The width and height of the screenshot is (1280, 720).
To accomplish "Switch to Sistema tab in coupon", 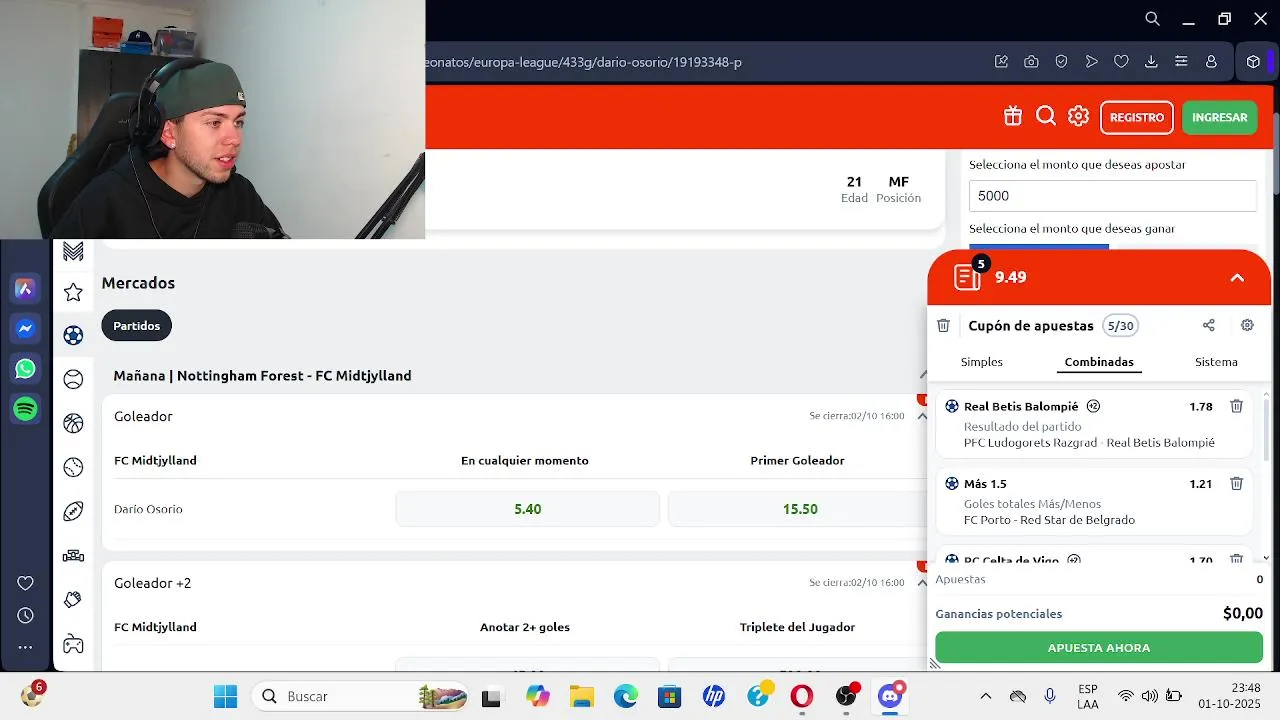I will point(1216,362).
